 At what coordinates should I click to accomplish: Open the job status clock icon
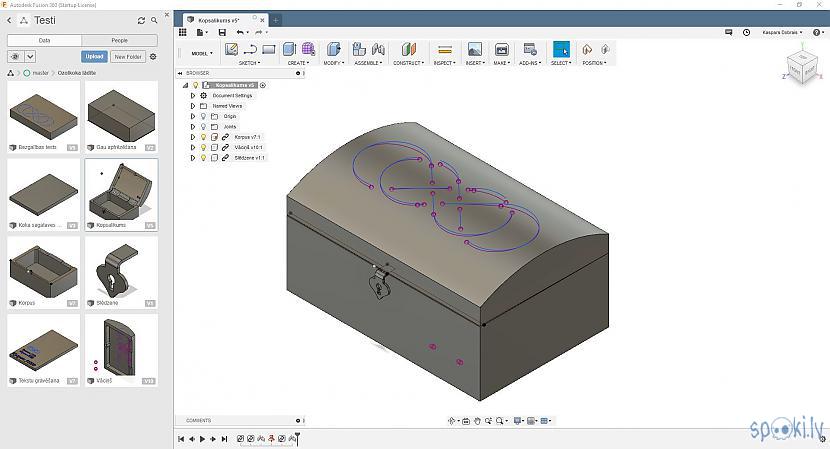click(746, 32)
